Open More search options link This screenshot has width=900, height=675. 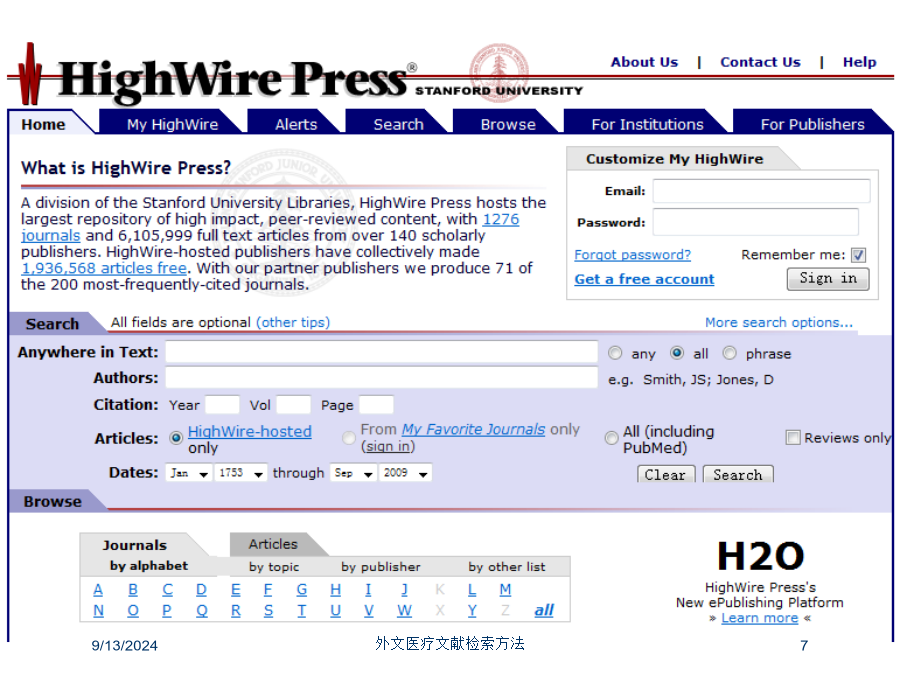click(x=779, y=323)
